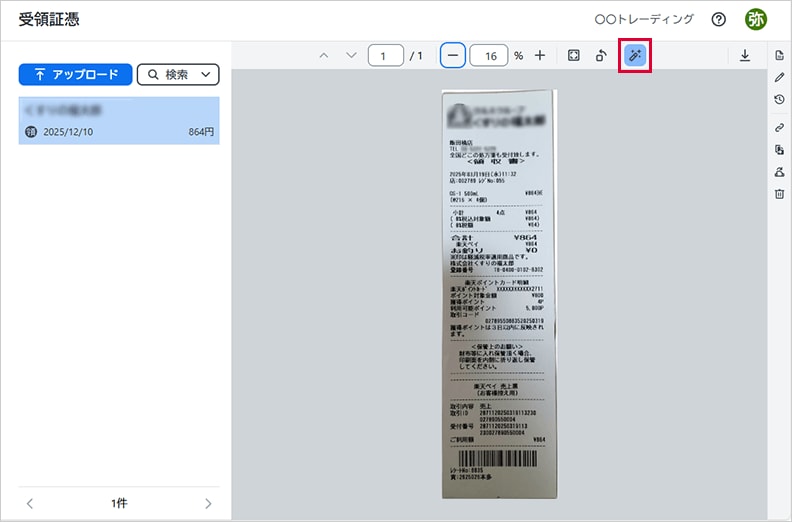Viewport: 792px width, 522px height.
Task: Go to previous page using up chevron
Action: click(x=323, y=56)
